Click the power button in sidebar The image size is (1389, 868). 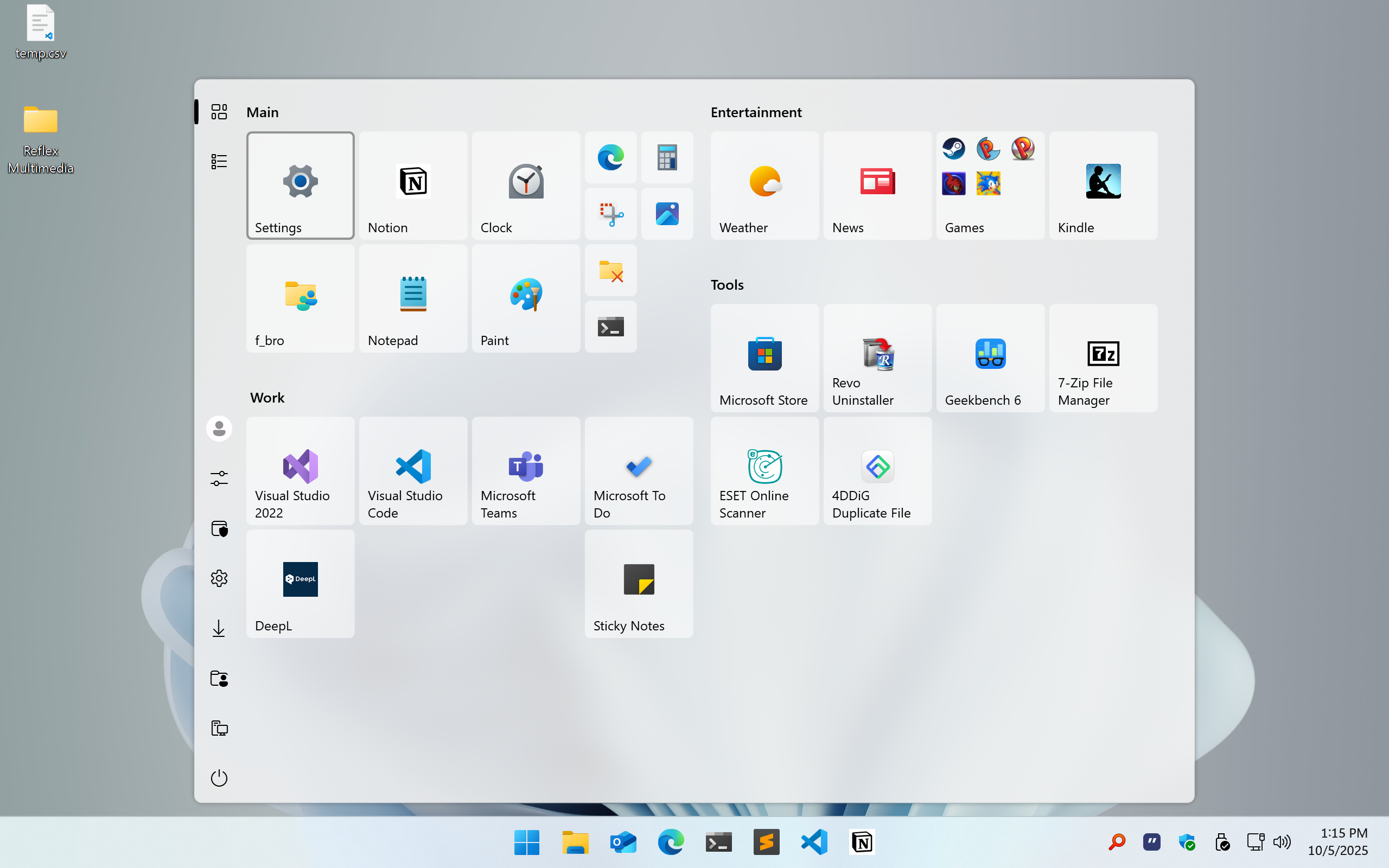219,778
